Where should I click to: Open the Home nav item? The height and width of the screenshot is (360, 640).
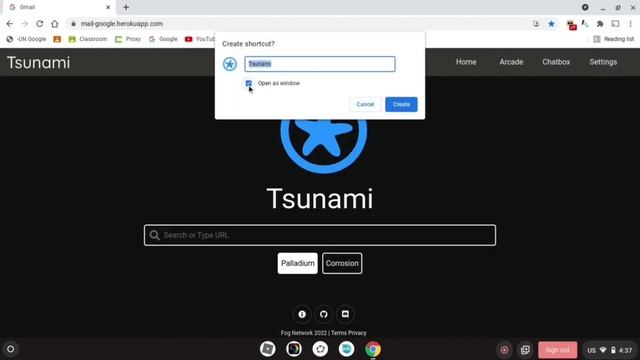click(466, 62)
